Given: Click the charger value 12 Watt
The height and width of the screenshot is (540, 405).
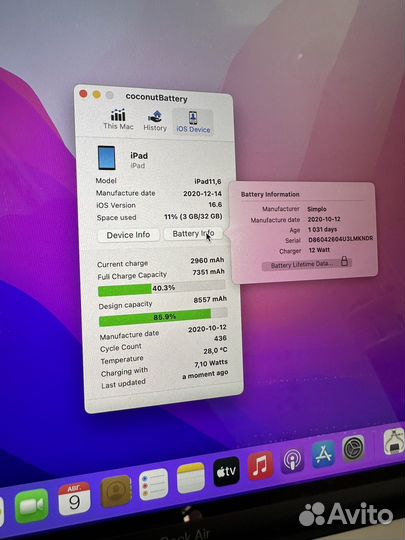Looking at the screenshot, I should pyautogui.click(x=319, y=250).
